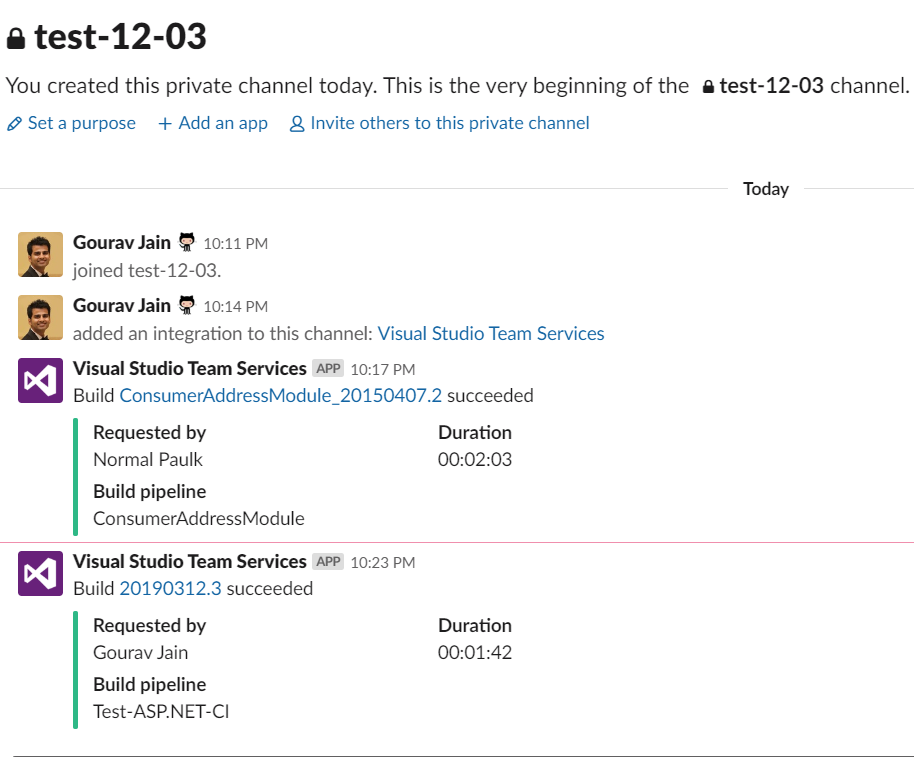Click the 10:17 PM message timestamp

point(382,370)
